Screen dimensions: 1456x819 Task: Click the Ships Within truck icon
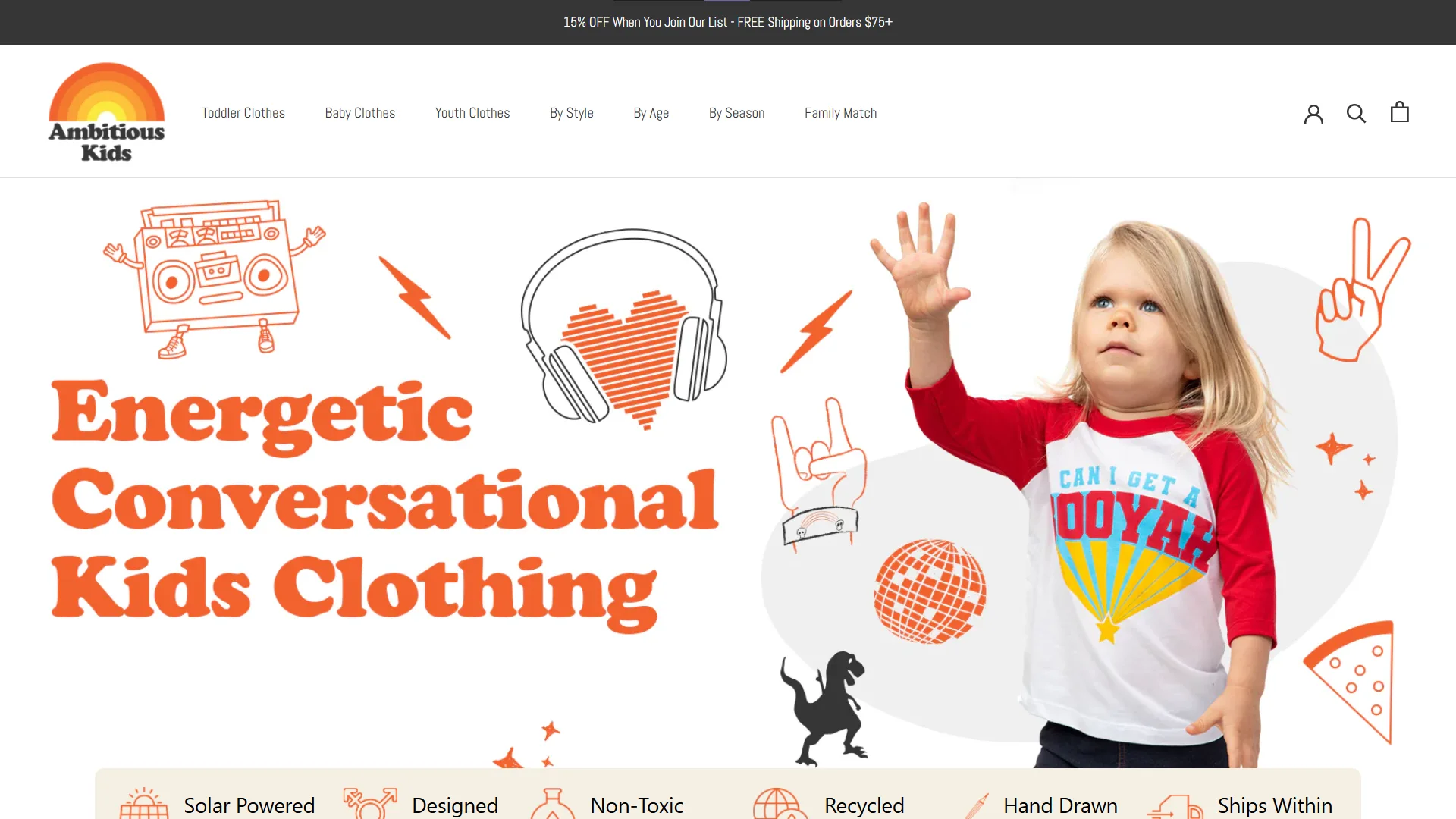[x=1175, y=807]
